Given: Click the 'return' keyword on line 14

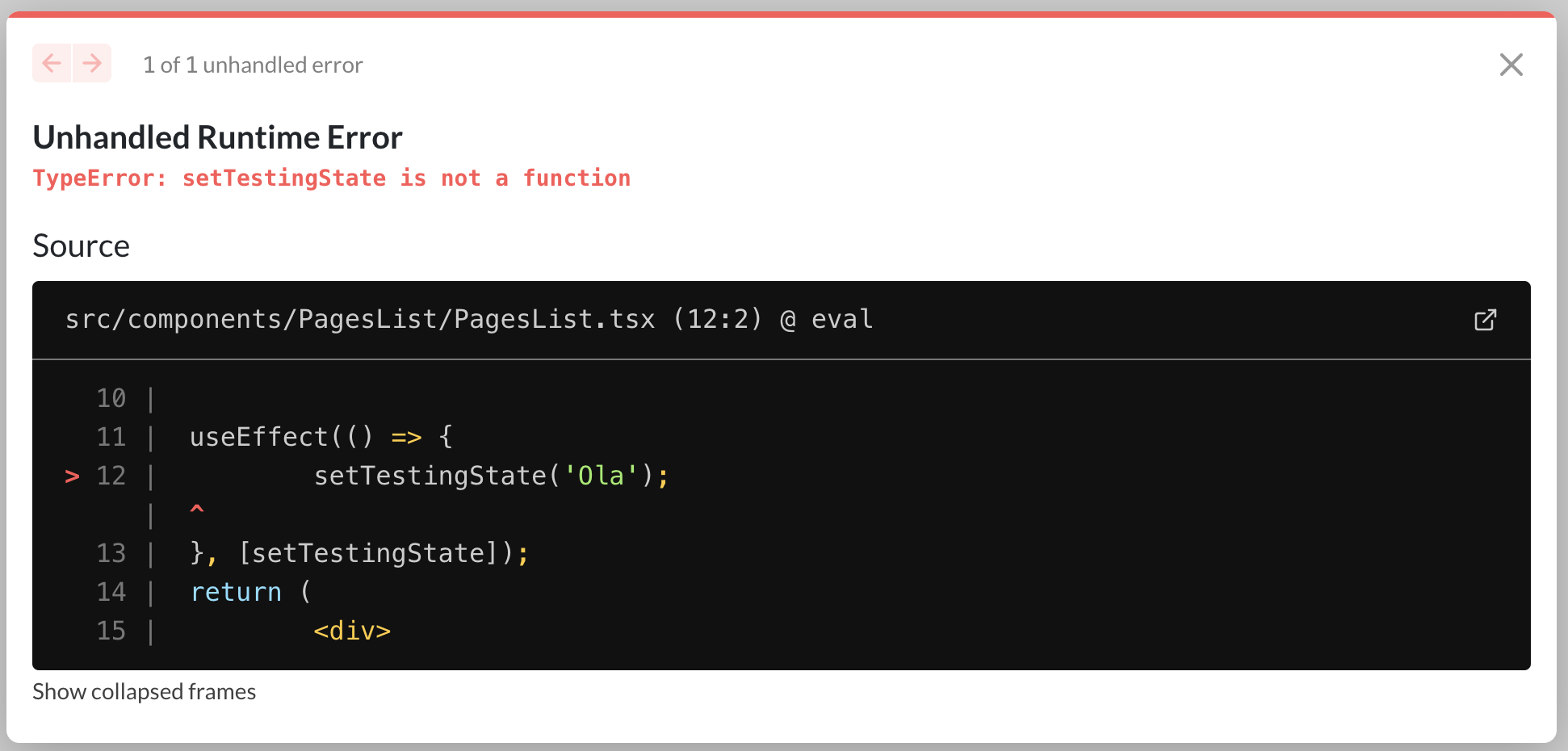Looking at the screenshot, I should tap(236, 592).
